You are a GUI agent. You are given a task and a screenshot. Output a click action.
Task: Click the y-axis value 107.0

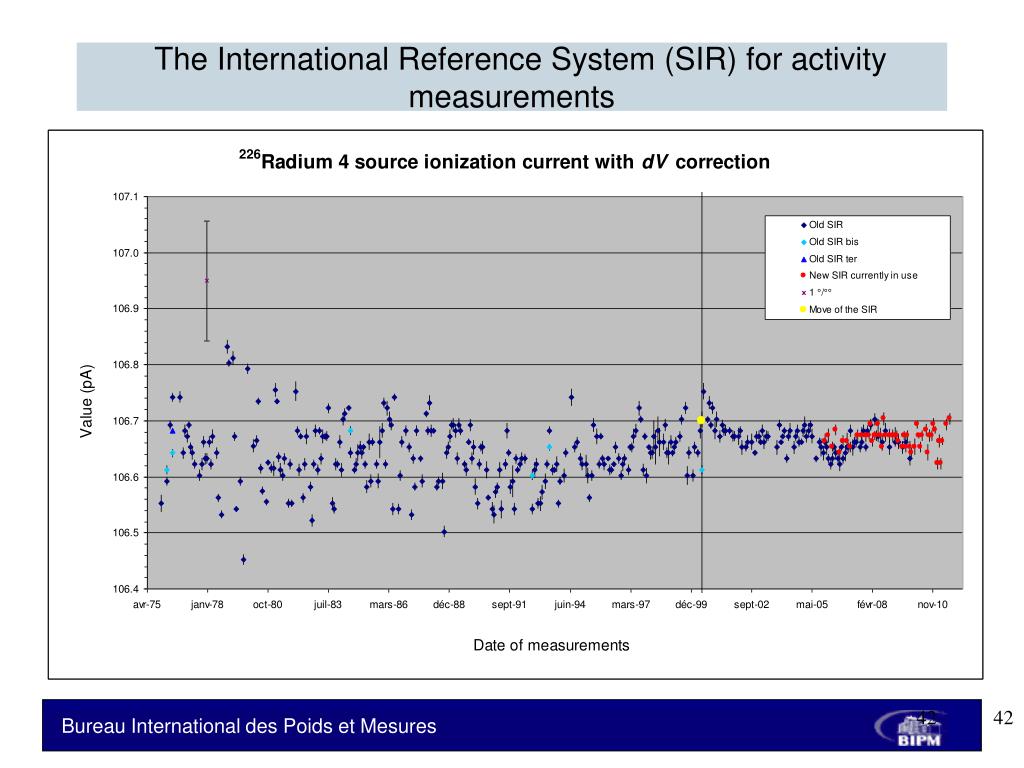pos(126,253)
